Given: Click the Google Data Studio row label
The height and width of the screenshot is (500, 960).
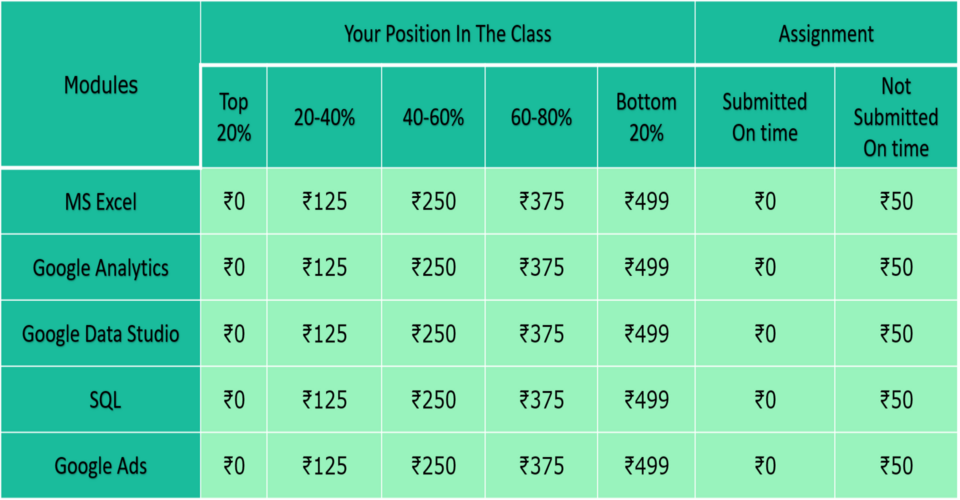Looking at the screenshot, I should [100, 334].
